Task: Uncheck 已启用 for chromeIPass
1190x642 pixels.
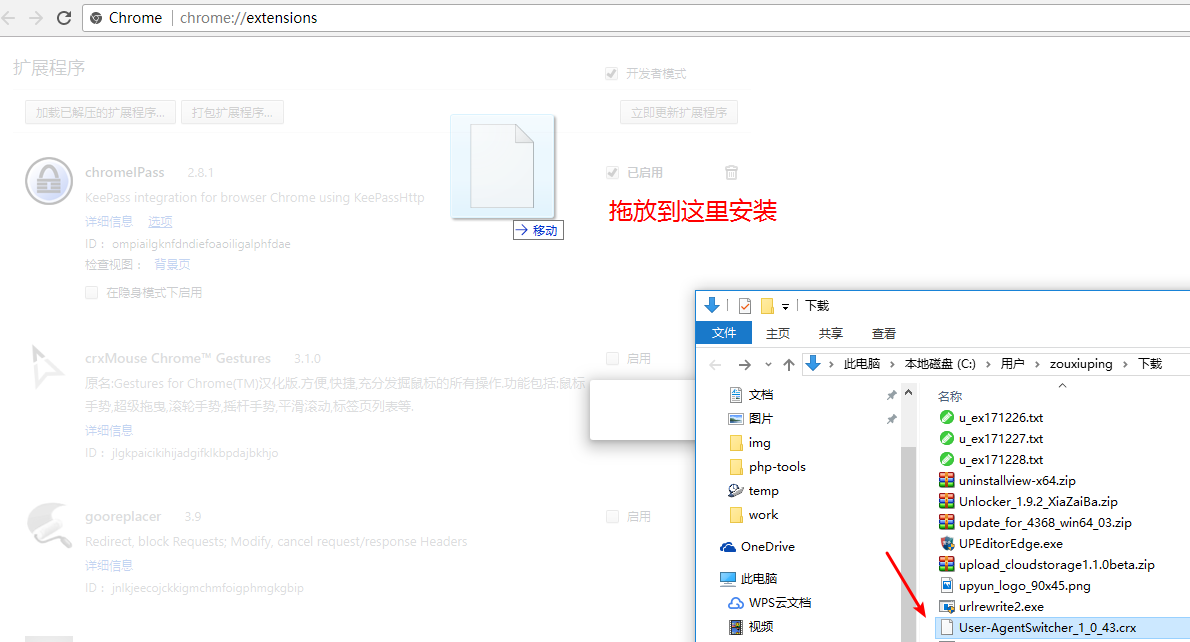Action: pos(612,172)
